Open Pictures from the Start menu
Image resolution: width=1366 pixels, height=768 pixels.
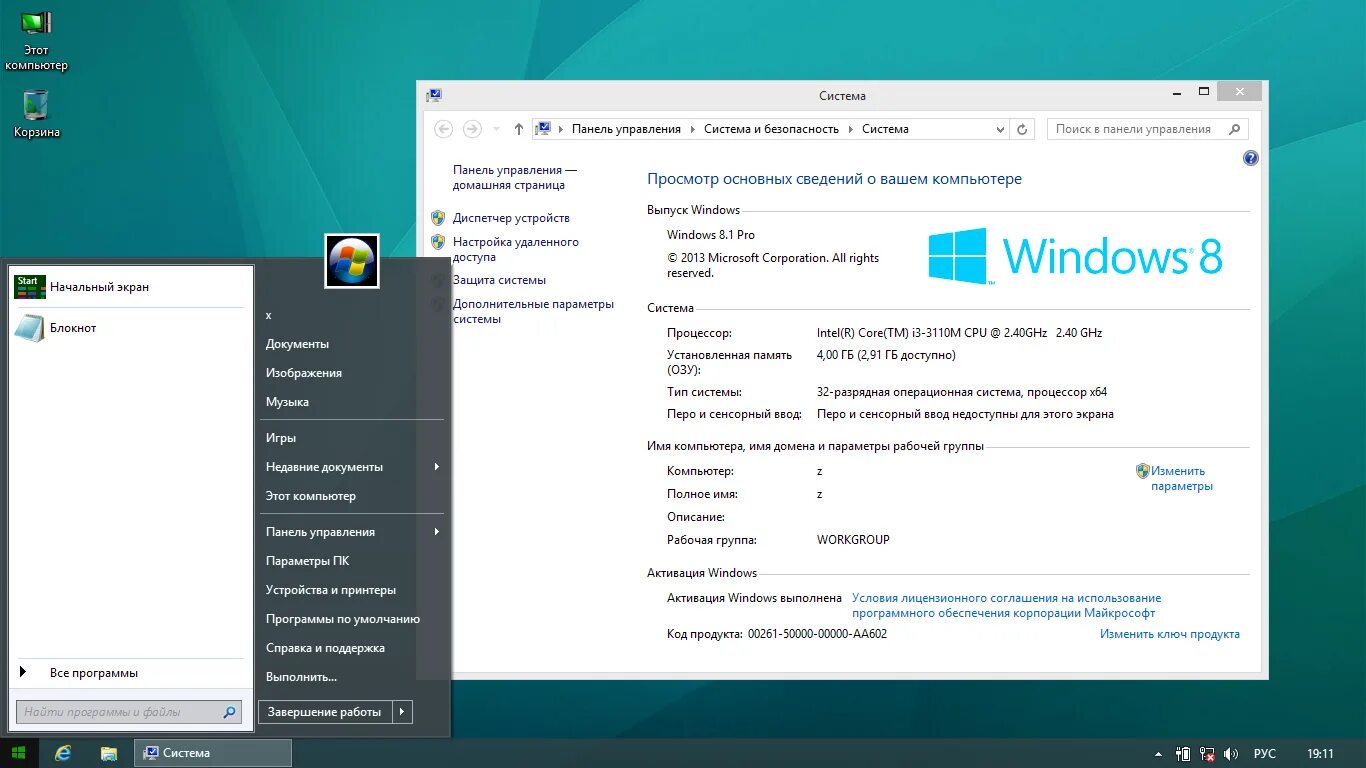(x=304, y=373)
